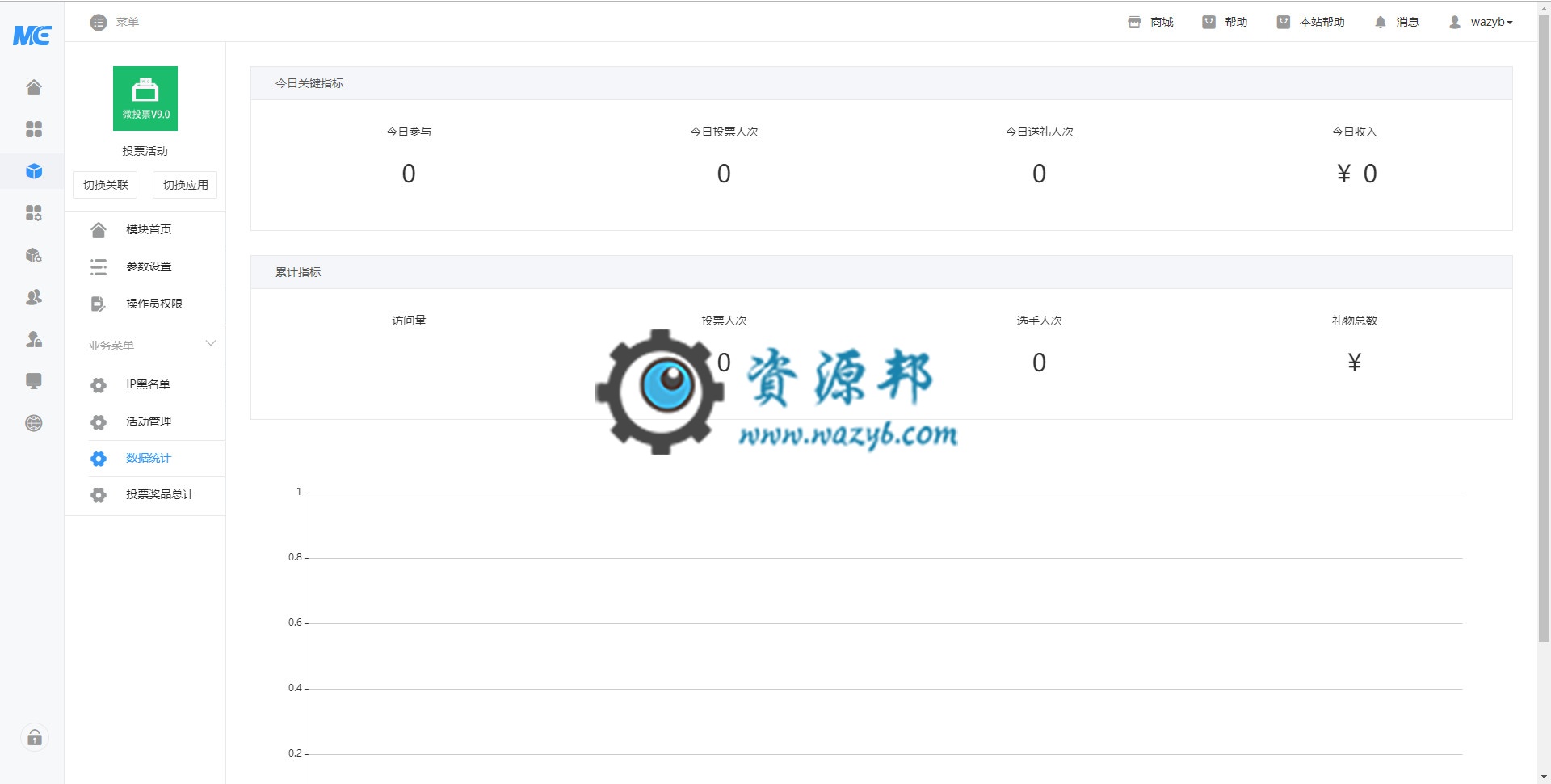Click the 菜单 label at top

pos(128,22)
